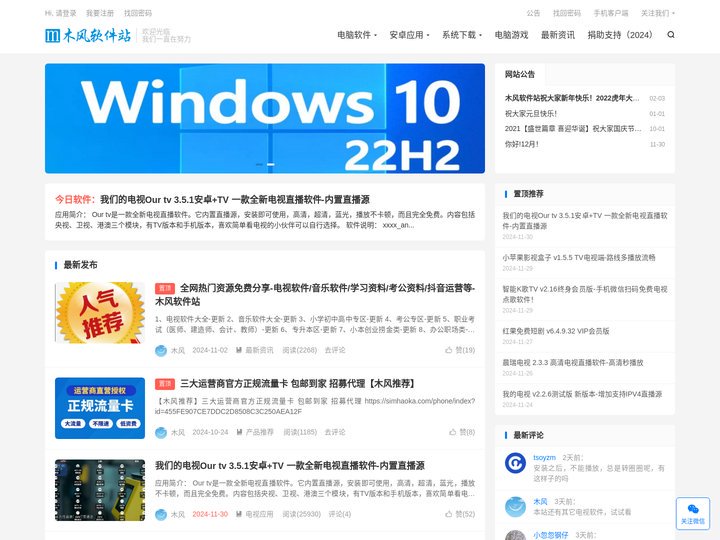Like the 全网热门资源 post, thumbs-up 赞(19)
The width and height of the screenshot is (720, 540).
pyautogui.click(x=460, y=350)
